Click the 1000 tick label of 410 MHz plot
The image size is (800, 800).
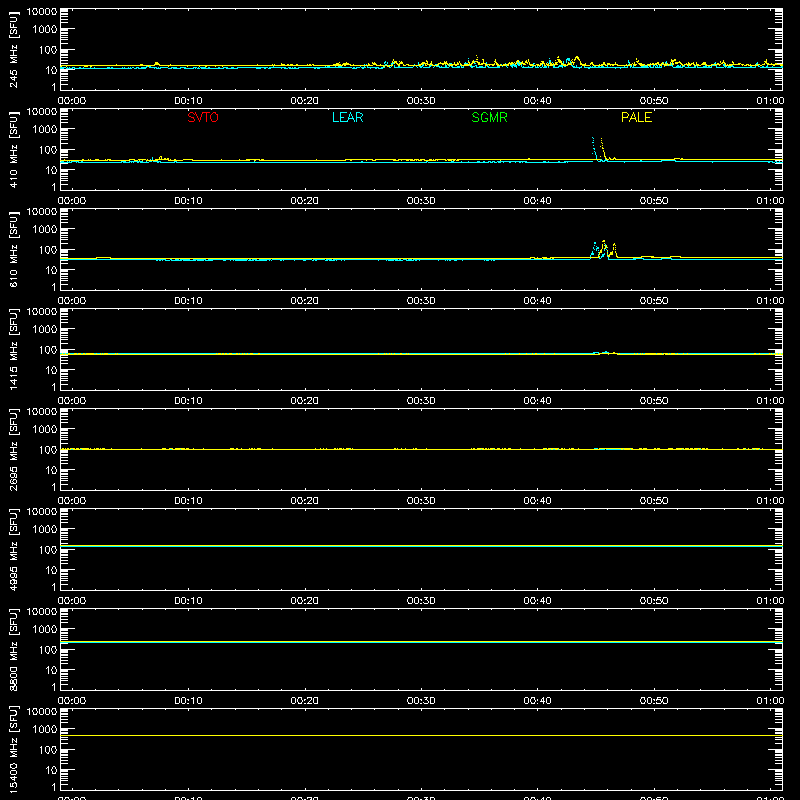point(45,130)
